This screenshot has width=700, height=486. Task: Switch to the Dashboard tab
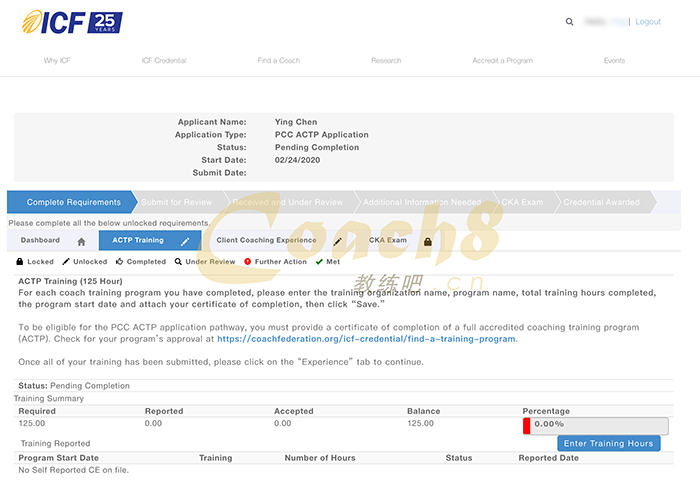pyautogui.click(x=40, y=241)
